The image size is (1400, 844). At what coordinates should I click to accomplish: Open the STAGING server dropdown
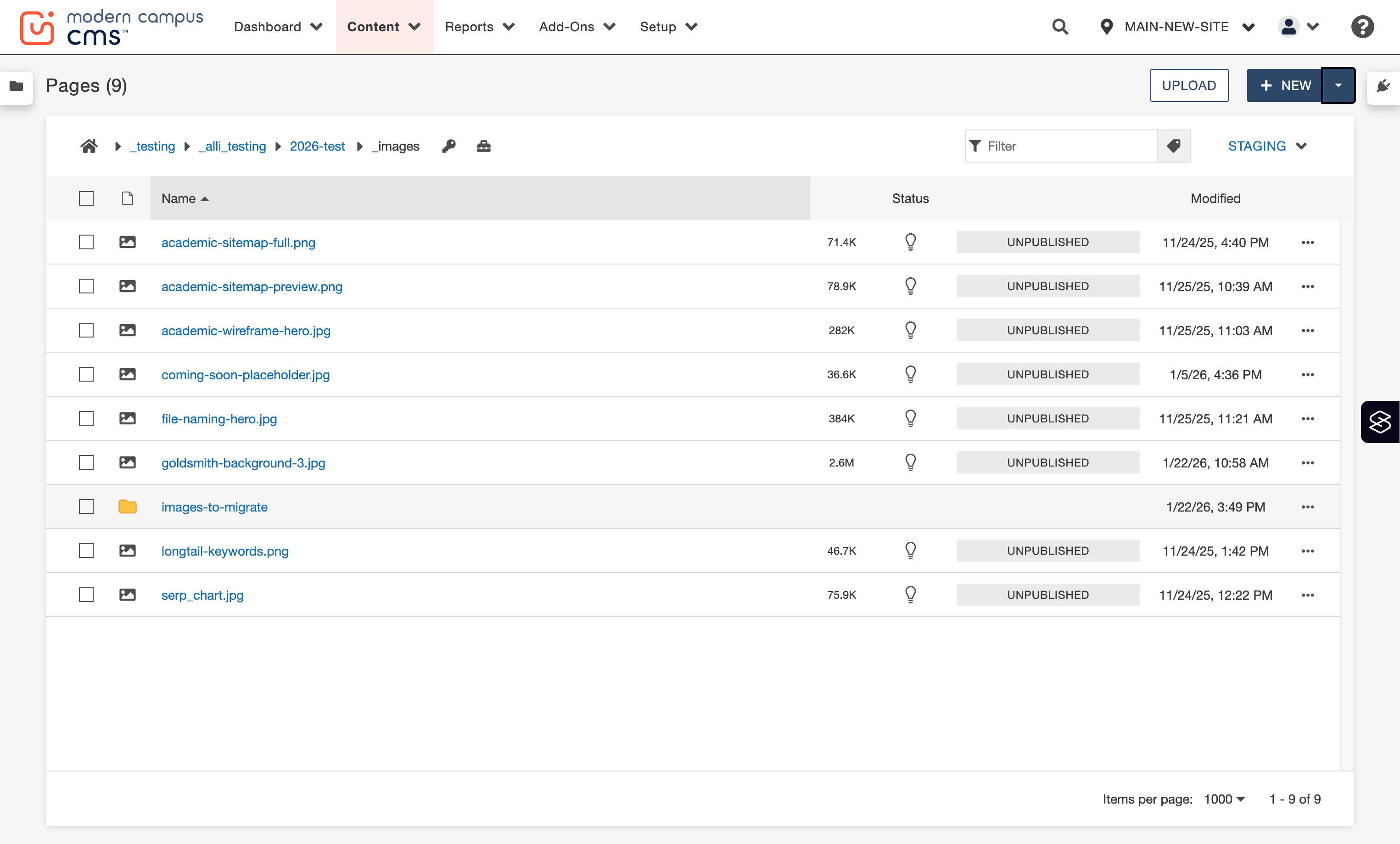click(1267, 146)
